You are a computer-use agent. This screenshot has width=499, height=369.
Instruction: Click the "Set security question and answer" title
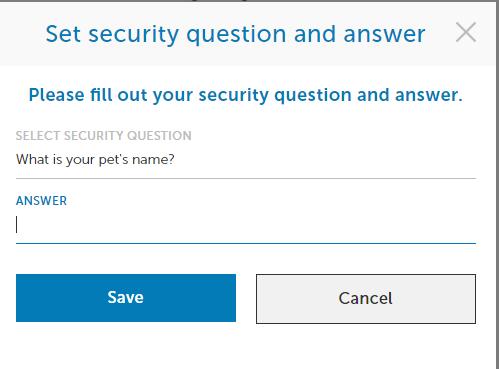(x=235, y=34)
